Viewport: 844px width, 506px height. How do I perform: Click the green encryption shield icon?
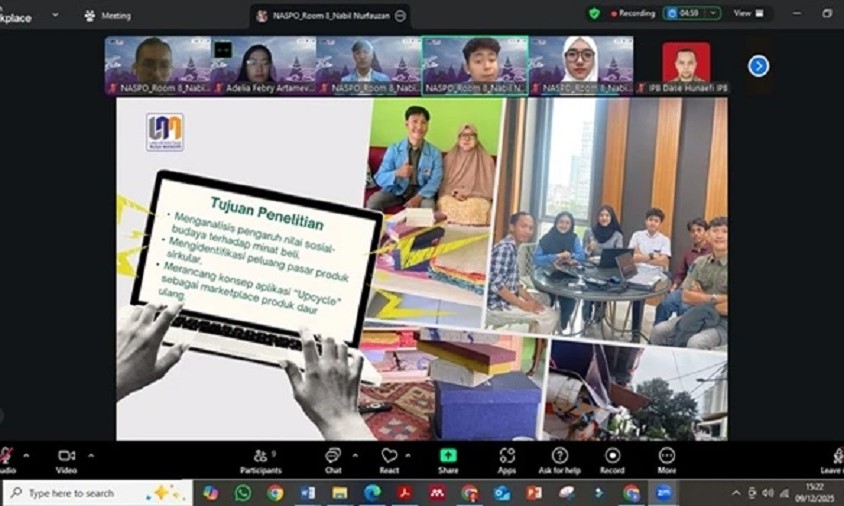click(x=594, y=13)
